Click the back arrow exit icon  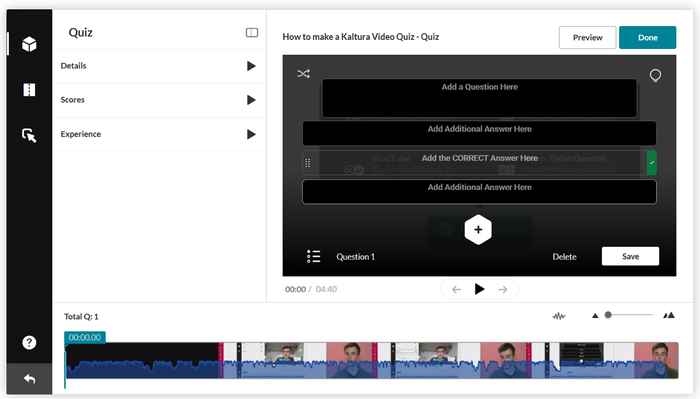pyautogui.click(x=29, y=379)
